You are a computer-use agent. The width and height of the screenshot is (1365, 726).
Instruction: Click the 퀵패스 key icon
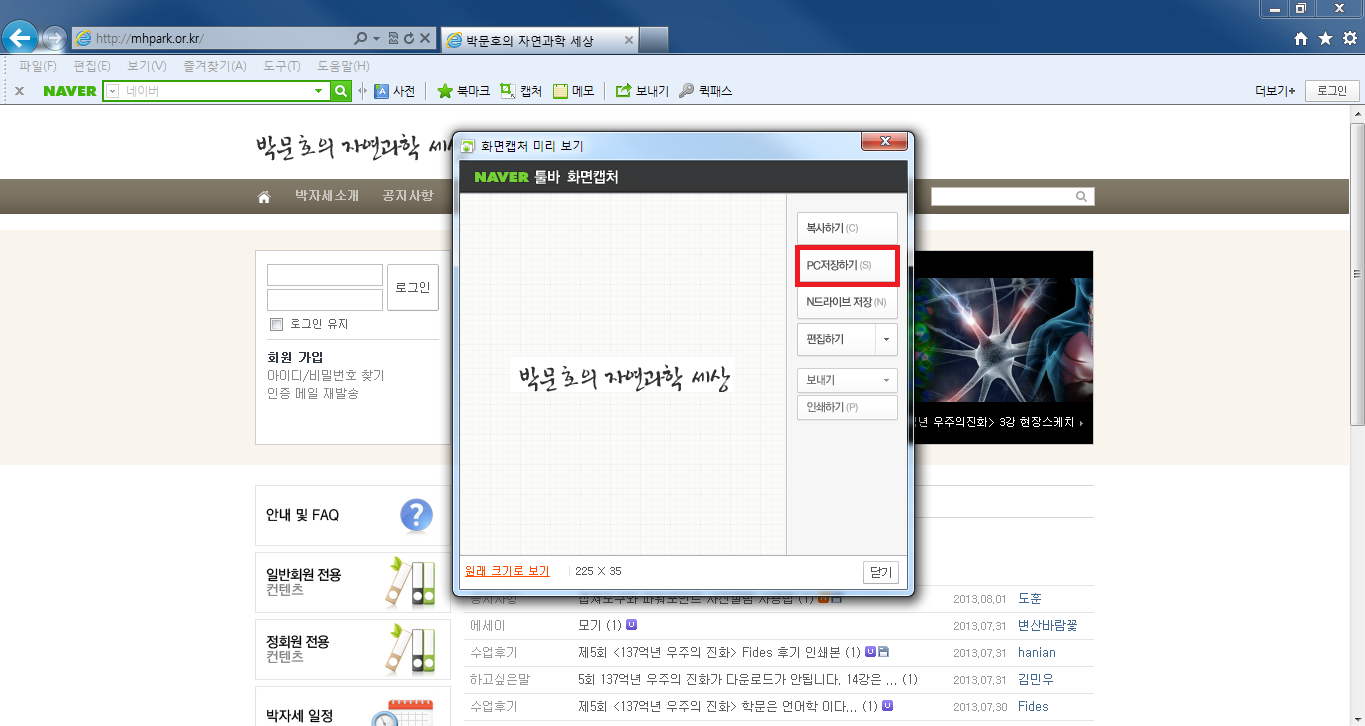686,91
